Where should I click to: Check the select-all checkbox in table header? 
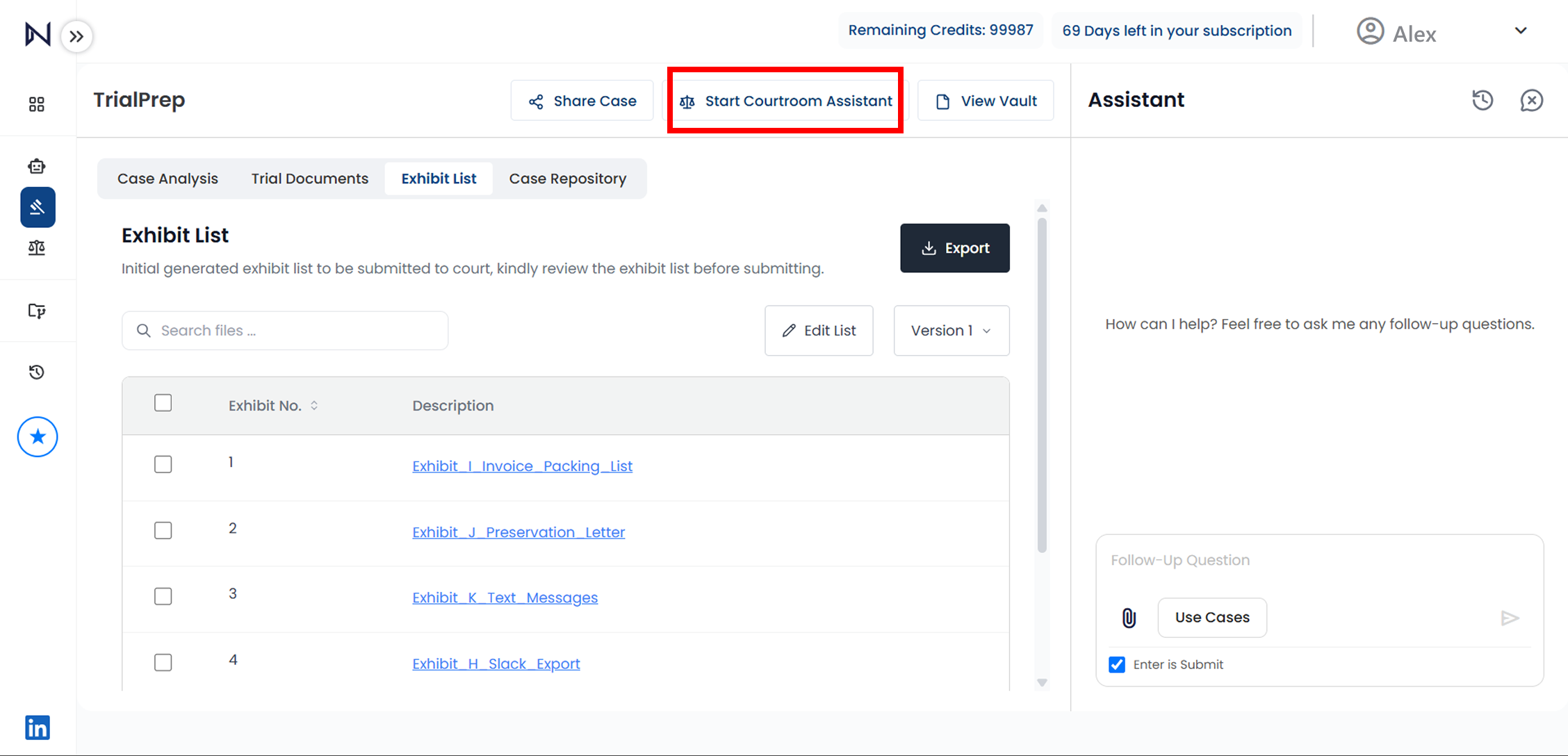(163, 403)
